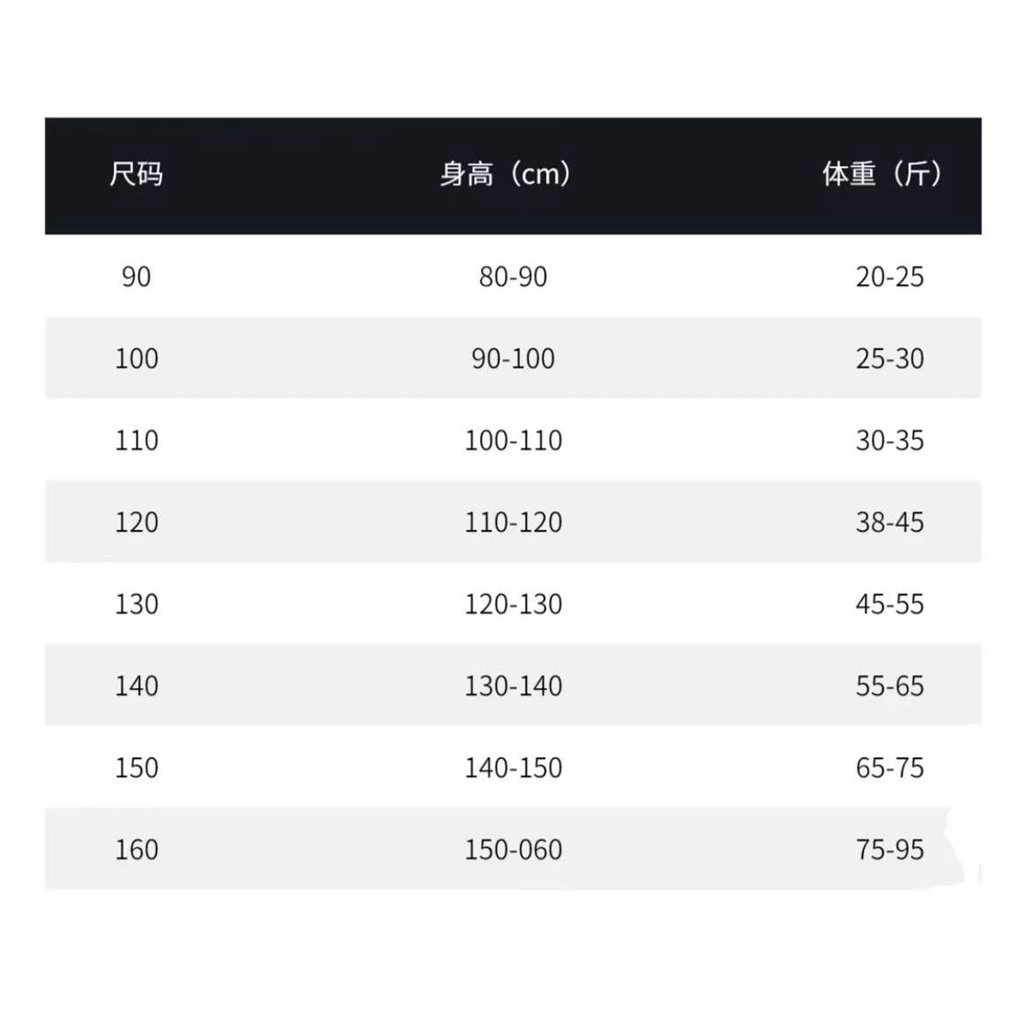Click the 140-150 height cell
Image resolution: width=1024 pixels, height=1024 pixels.
tap(513, 769)
